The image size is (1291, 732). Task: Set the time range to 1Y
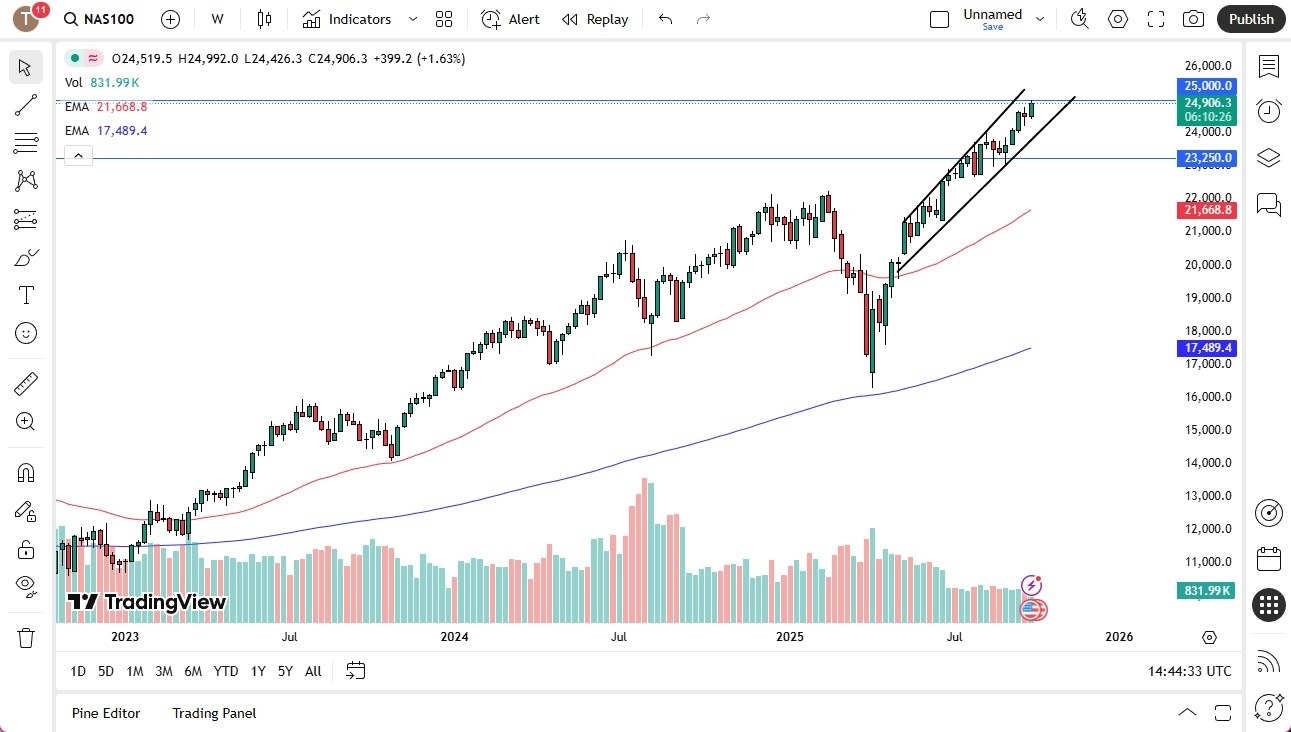tap(258, 671)
